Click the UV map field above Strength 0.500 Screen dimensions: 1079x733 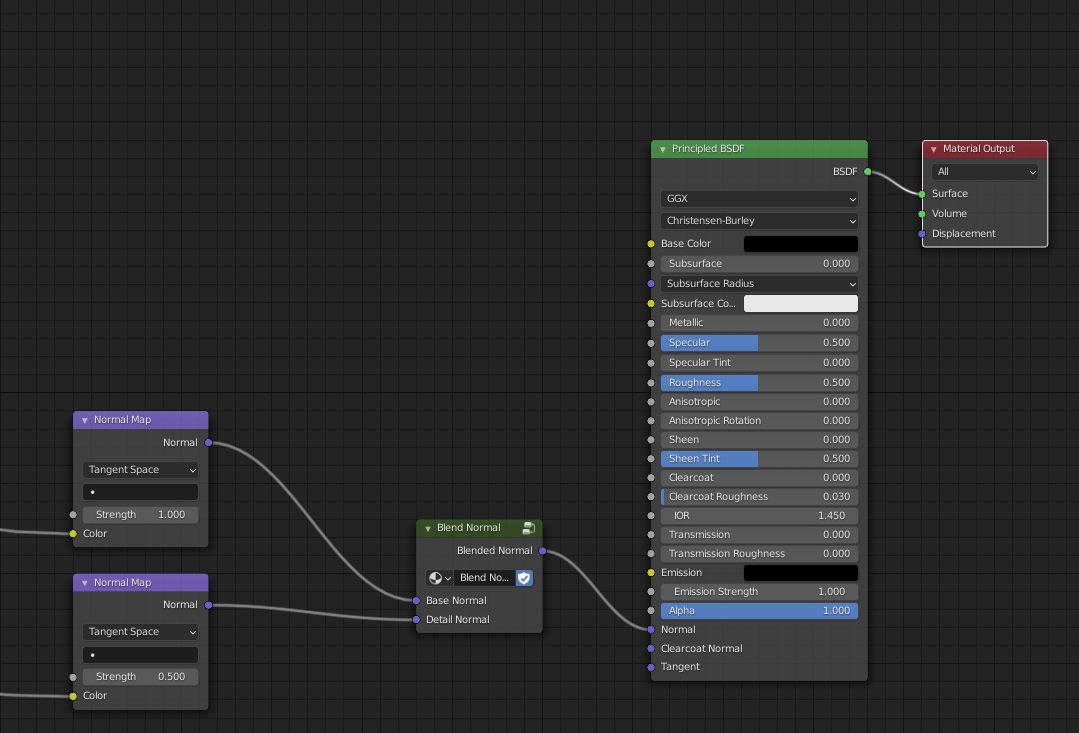140,655
